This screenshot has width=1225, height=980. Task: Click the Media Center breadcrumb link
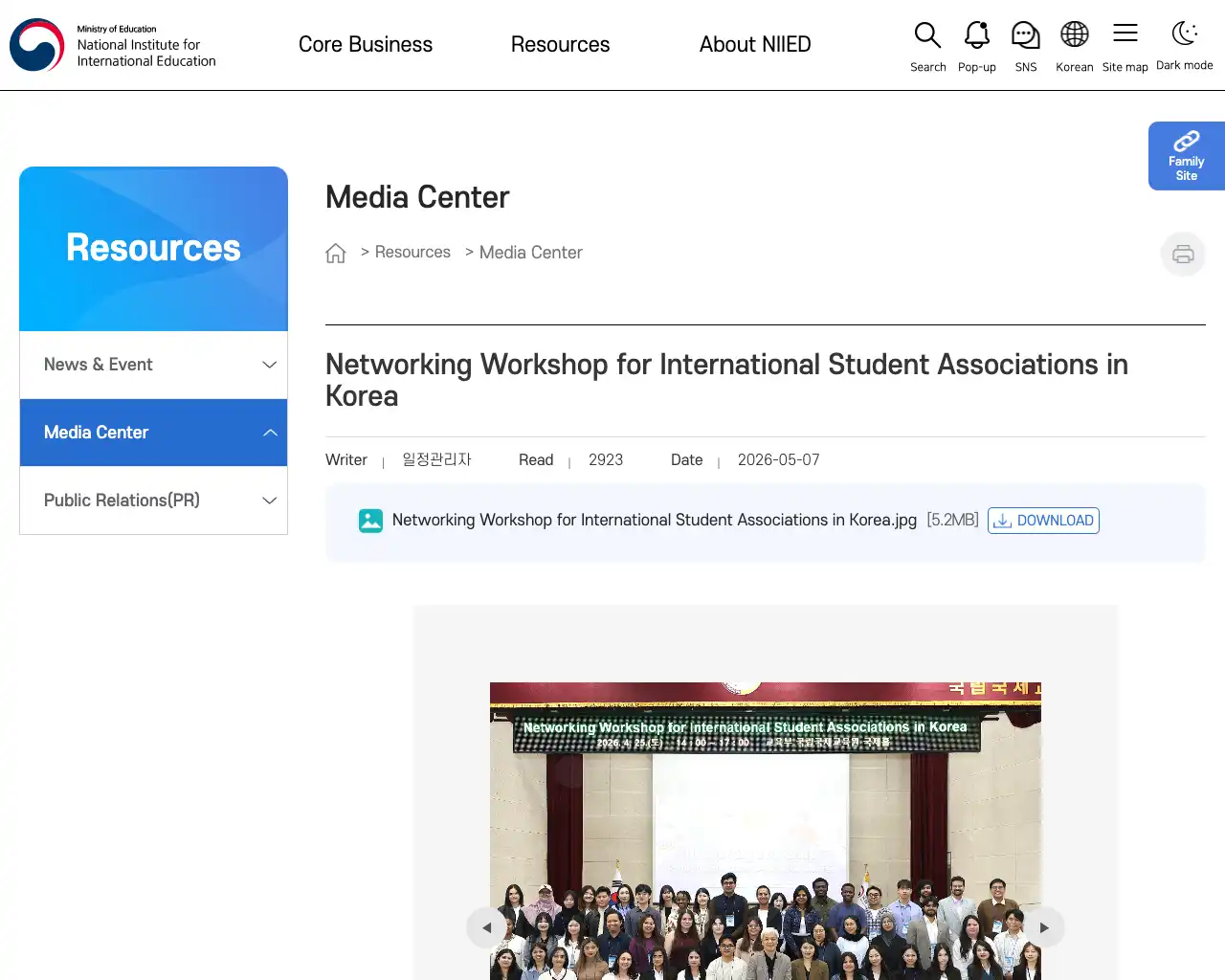click(530, 253)
